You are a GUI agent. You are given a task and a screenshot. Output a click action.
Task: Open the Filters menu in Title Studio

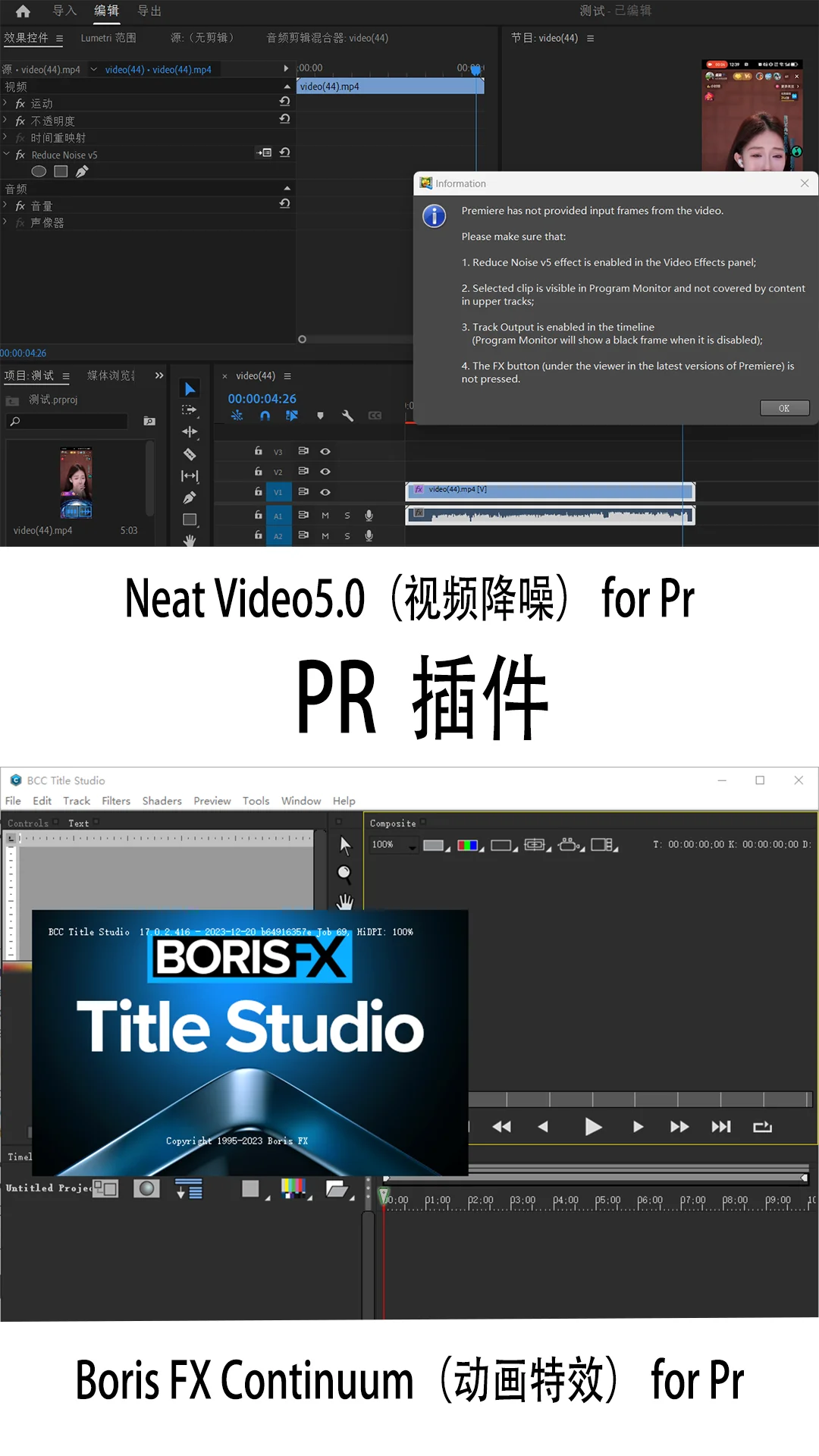(116, 801)
